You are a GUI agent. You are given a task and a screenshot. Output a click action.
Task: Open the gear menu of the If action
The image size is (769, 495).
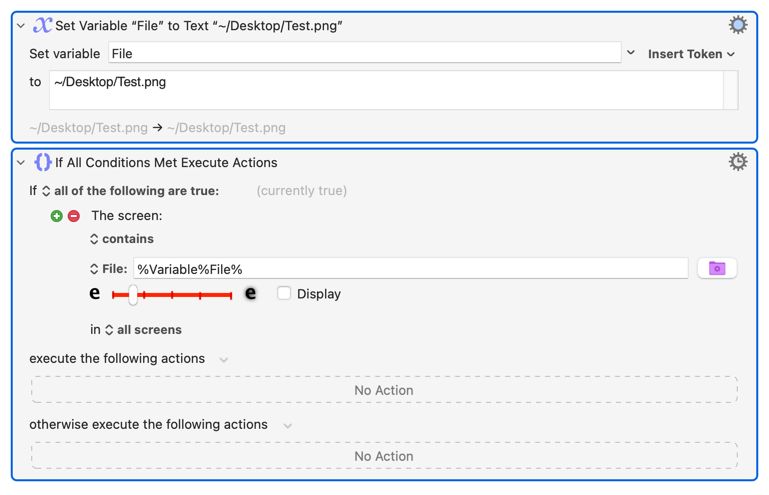(x=737, y=162)
